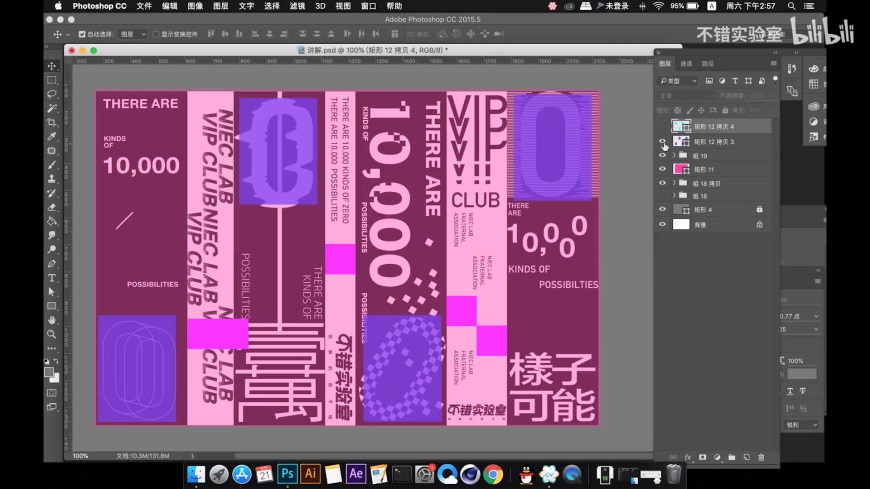Switch to the 通道 channels tab
Image resolution: width=870 pixels, height=489 pixels.
tap(686, 64)
